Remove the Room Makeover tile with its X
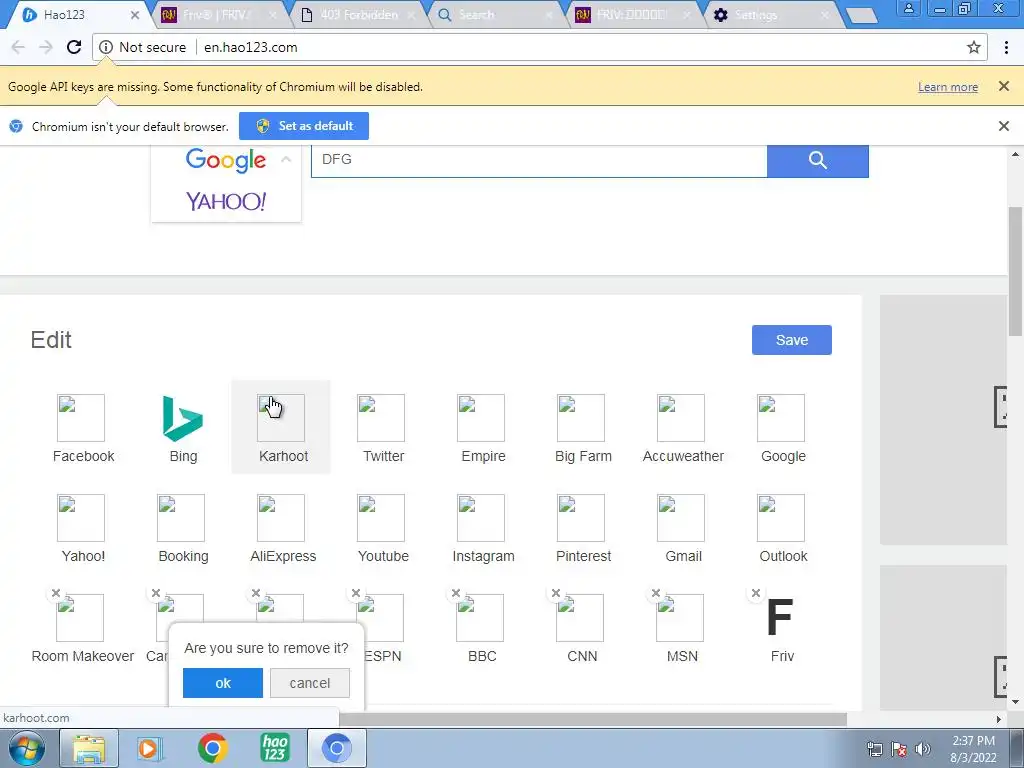Viewport: 1024px width, 768px height. (x=56, y=593)
